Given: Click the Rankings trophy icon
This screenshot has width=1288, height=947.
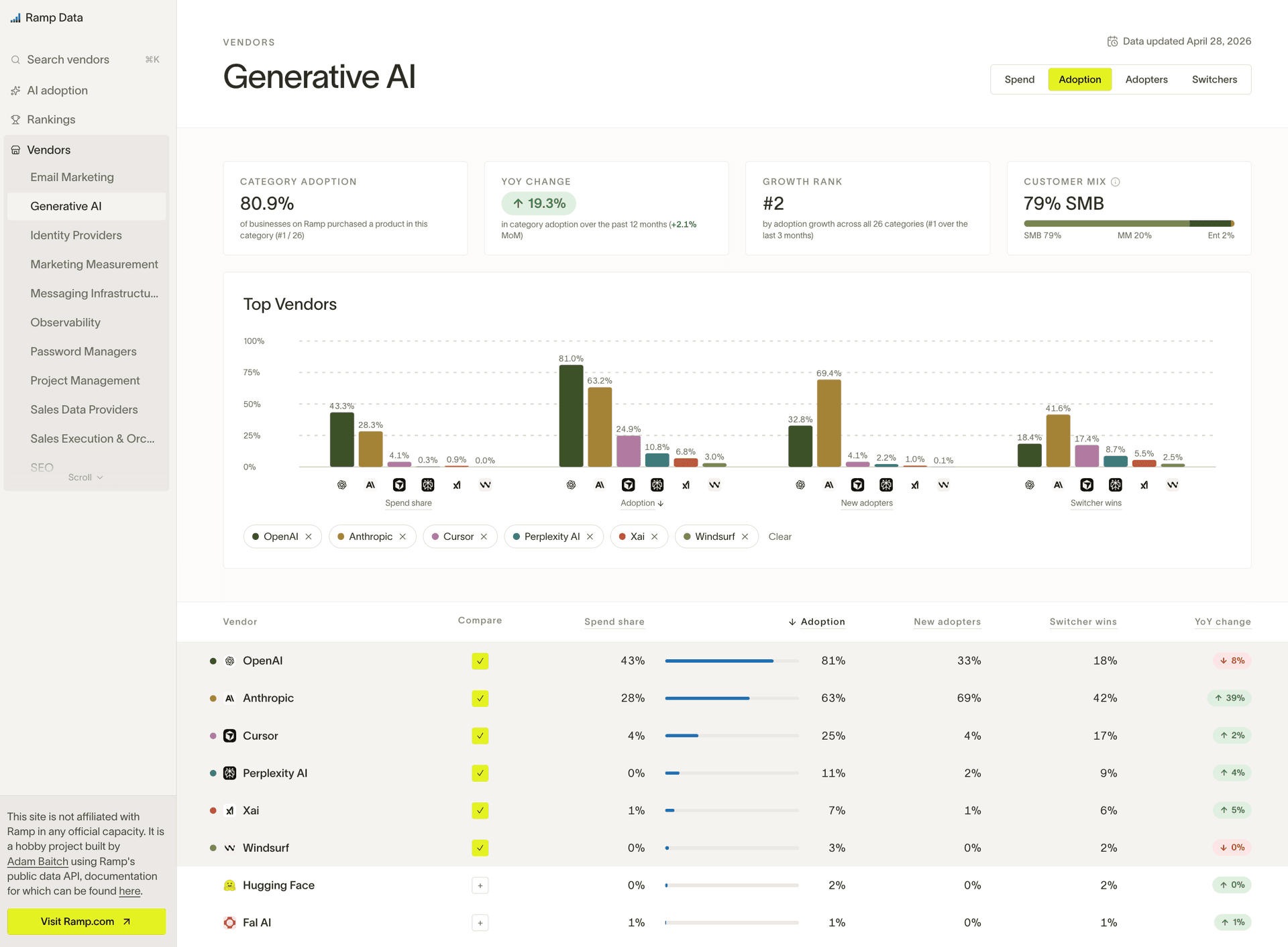Looking at the screenshot, I should coord(15,119).
